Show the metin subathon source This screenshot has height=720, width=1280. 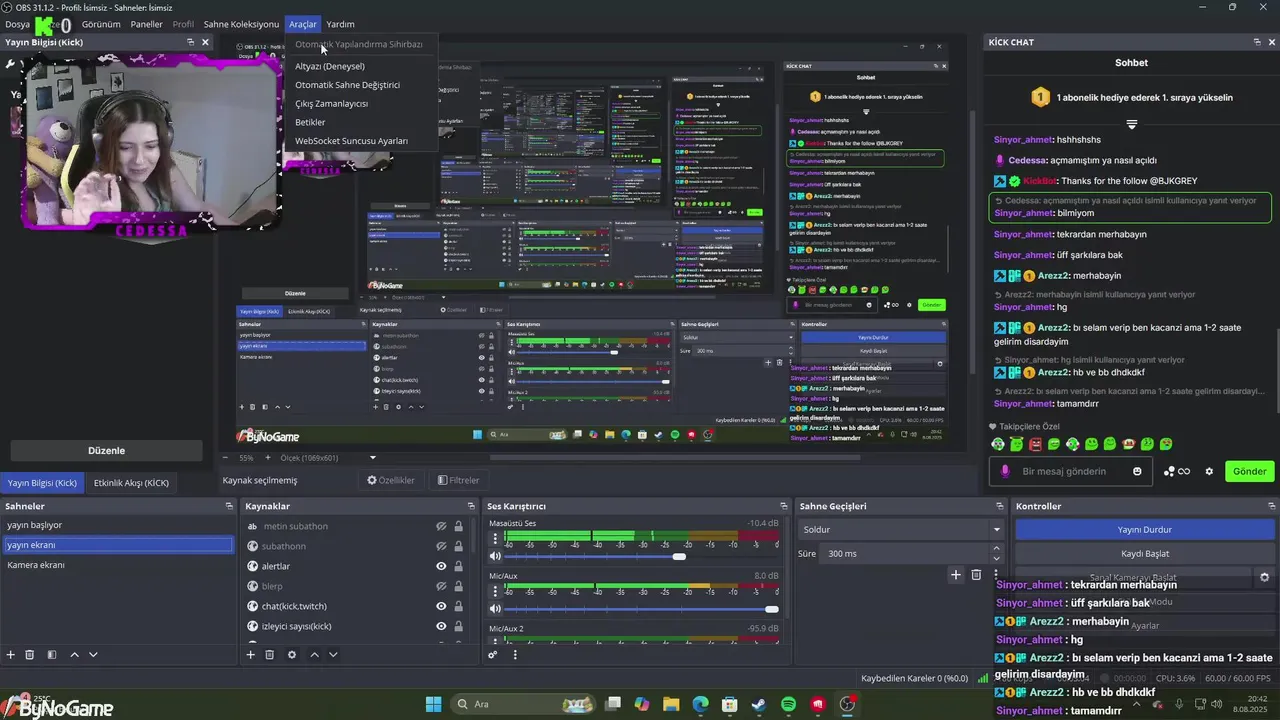(441, 526)
